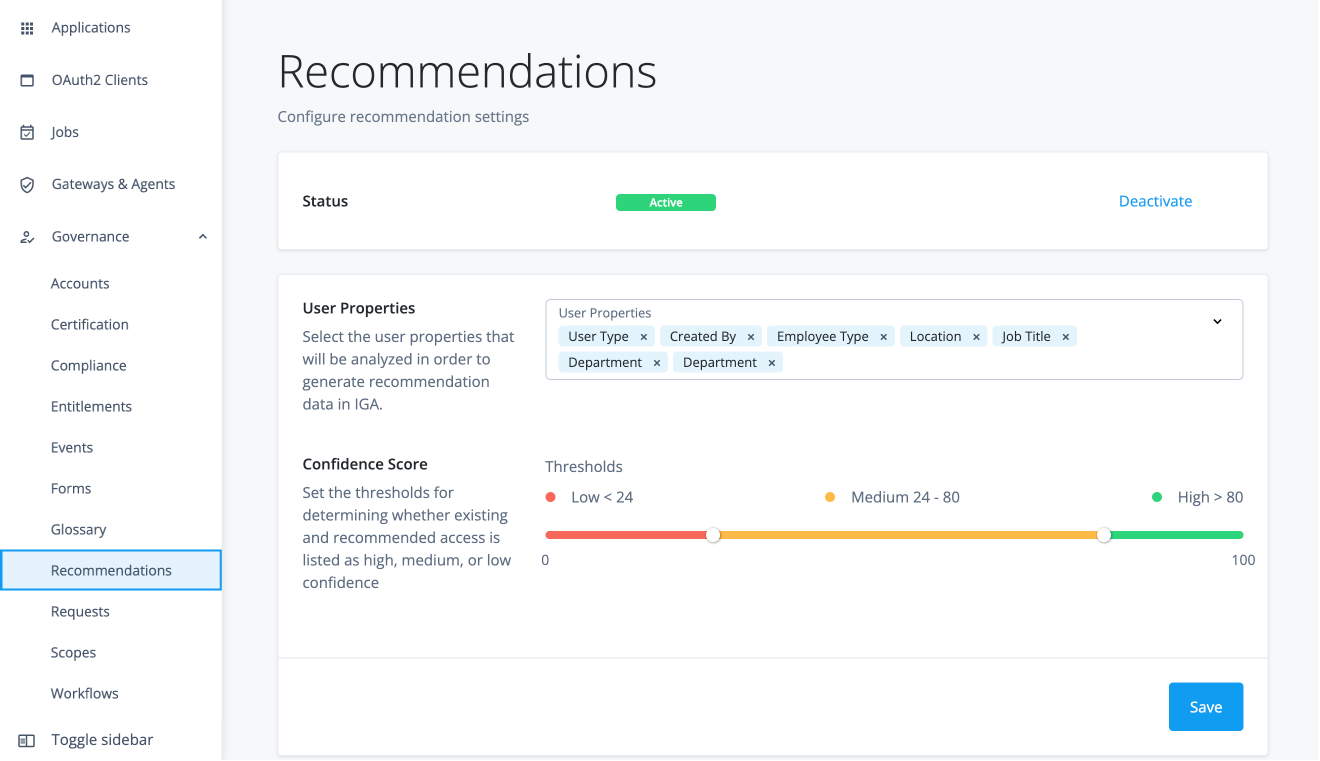The width and height of the screenshot is (1320, 761).
Task: Collapse the Governance section chevron
Action: tap(203, 236)
